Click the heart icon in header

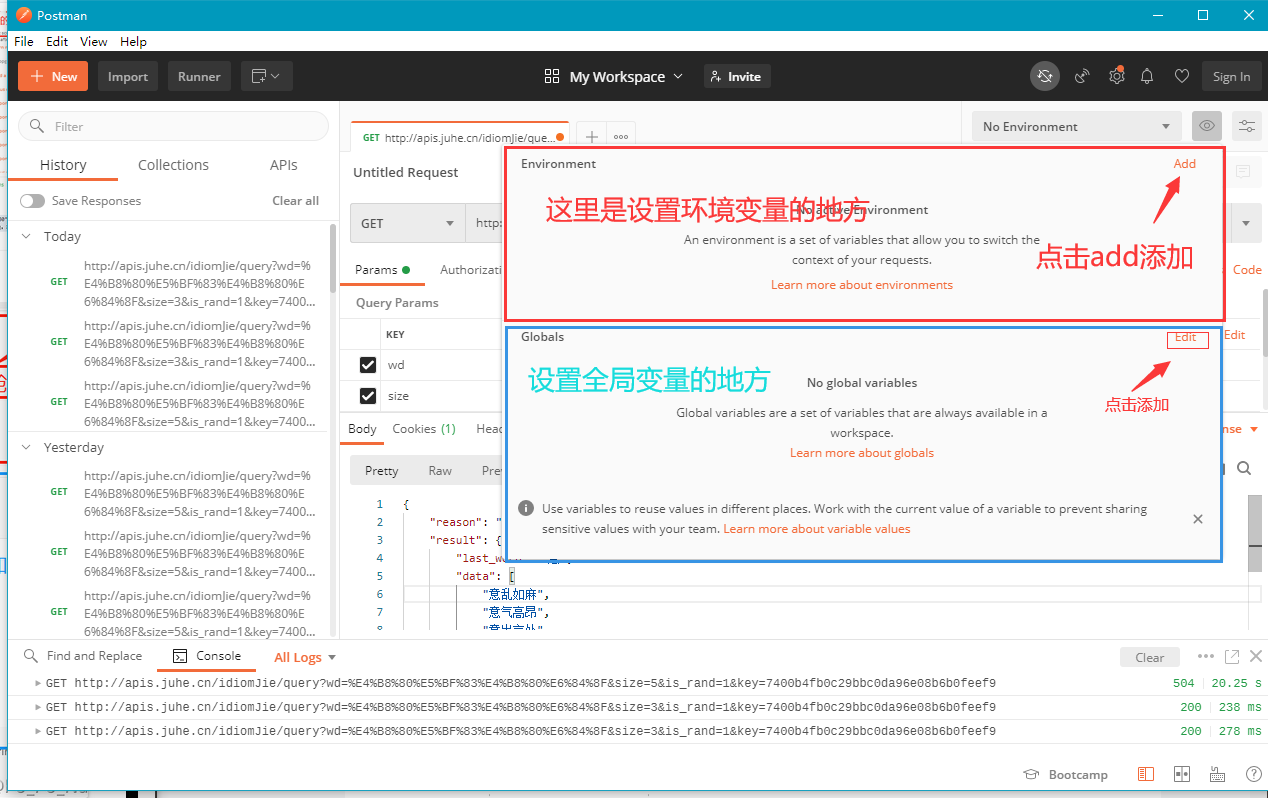[x=1181, y=76]
